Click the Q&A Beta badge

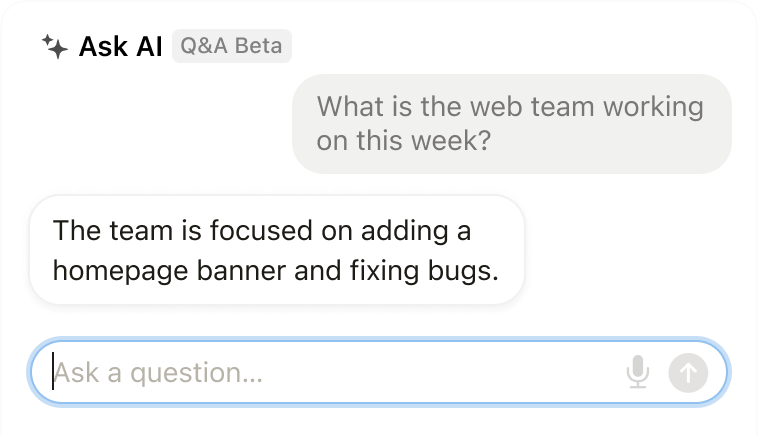[232, 46]
